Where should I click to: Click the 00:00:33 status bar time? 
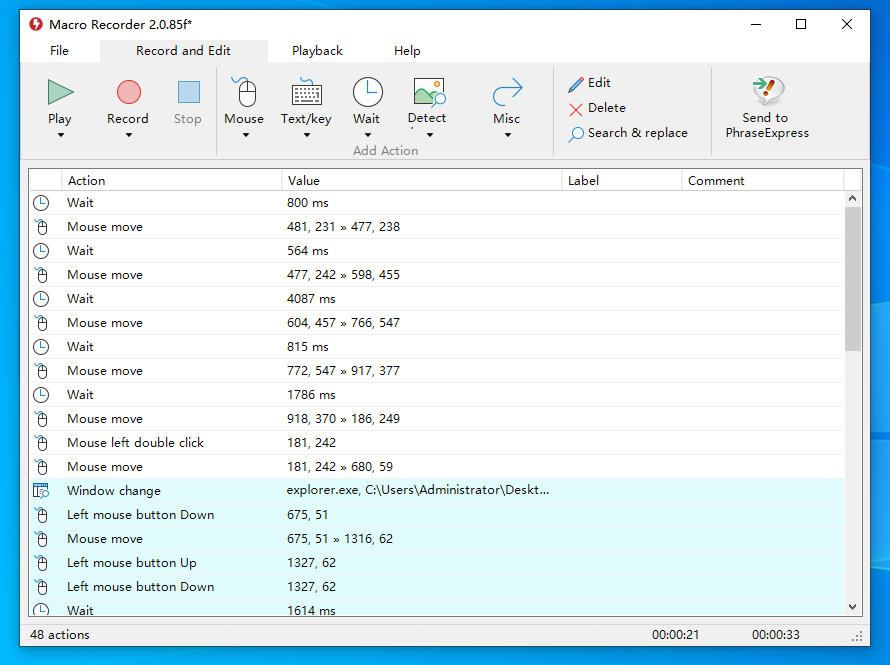point(776,635)
